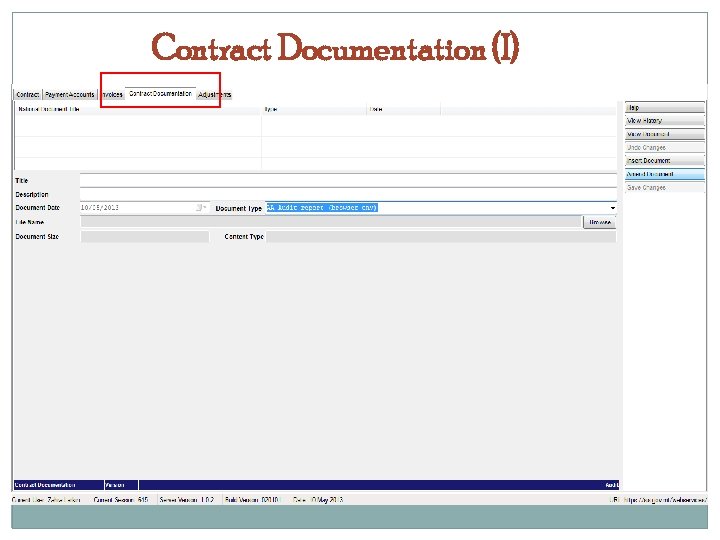Focus the Title input field
Image resolution: width=720 pixels, height=540 pixels.
pyautogui.click(x=348, y=180)
